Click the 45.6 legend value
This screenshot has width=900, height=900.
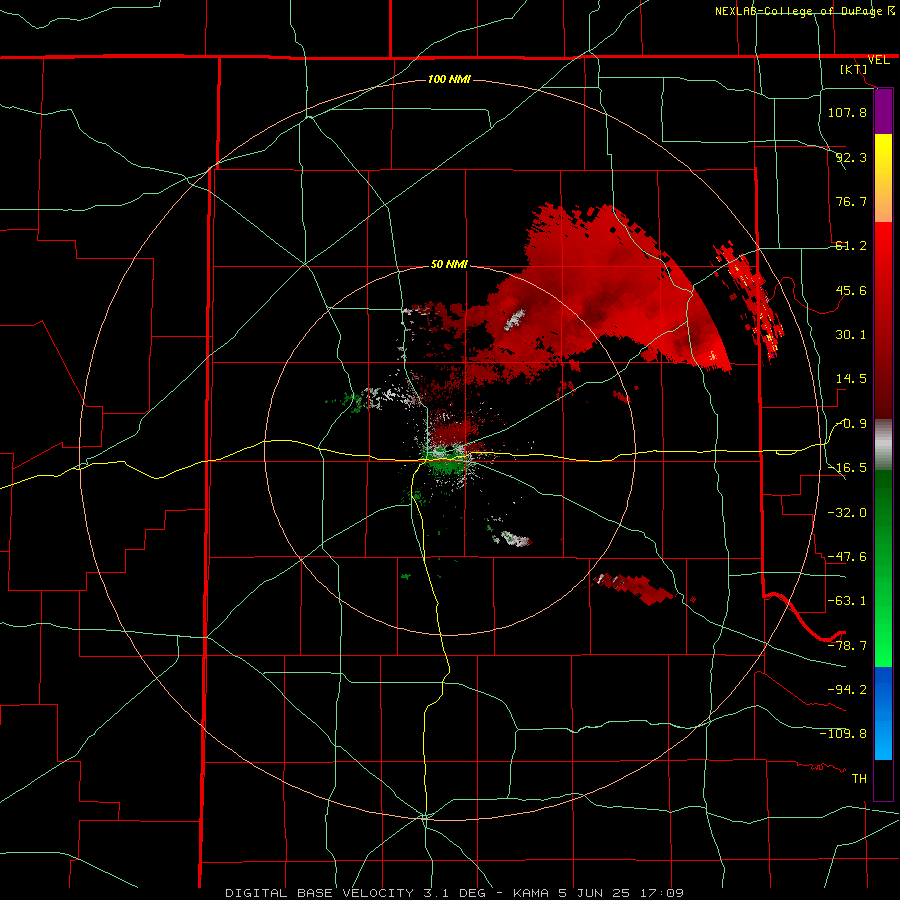[x=851, y=290]
